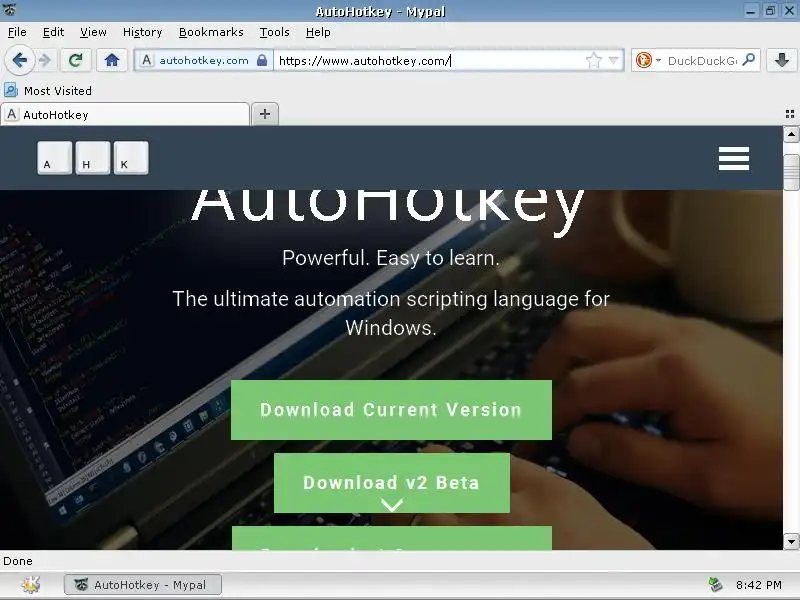Click the forward navigation arrow
Image resolution: width=800 pixels, height=600 pixels.
[45, 61]
